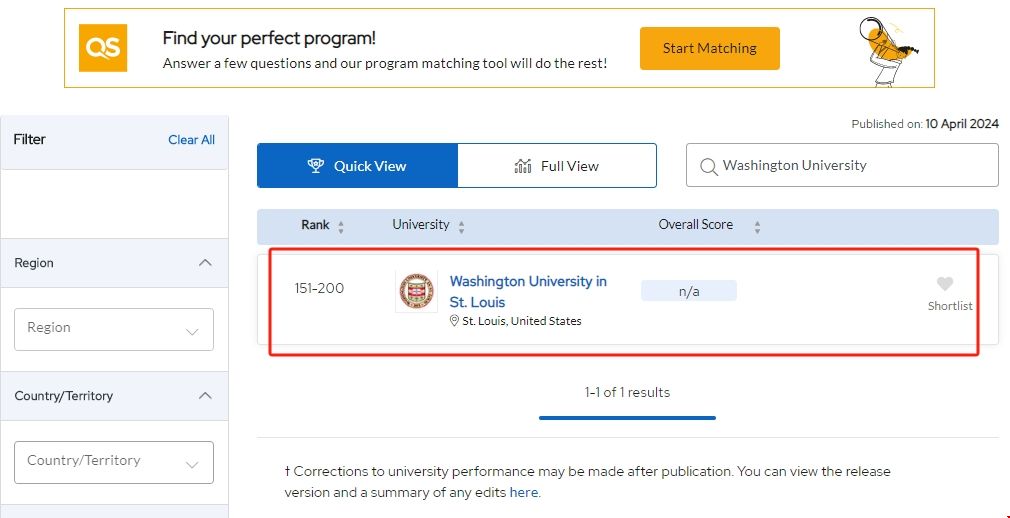Click the university search input field
Viewport: 1010px width, 518px height.
(x=855, y=166)
